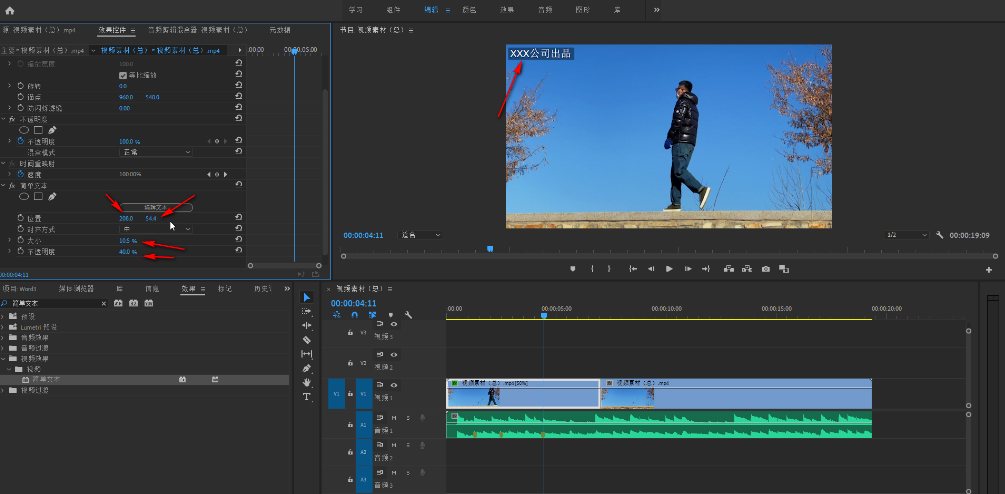The width and height of the screenshot is (1005, 494).
Task: Click the Export Frame camera icon
Action: pyautogui.click(x=765, y=269)
